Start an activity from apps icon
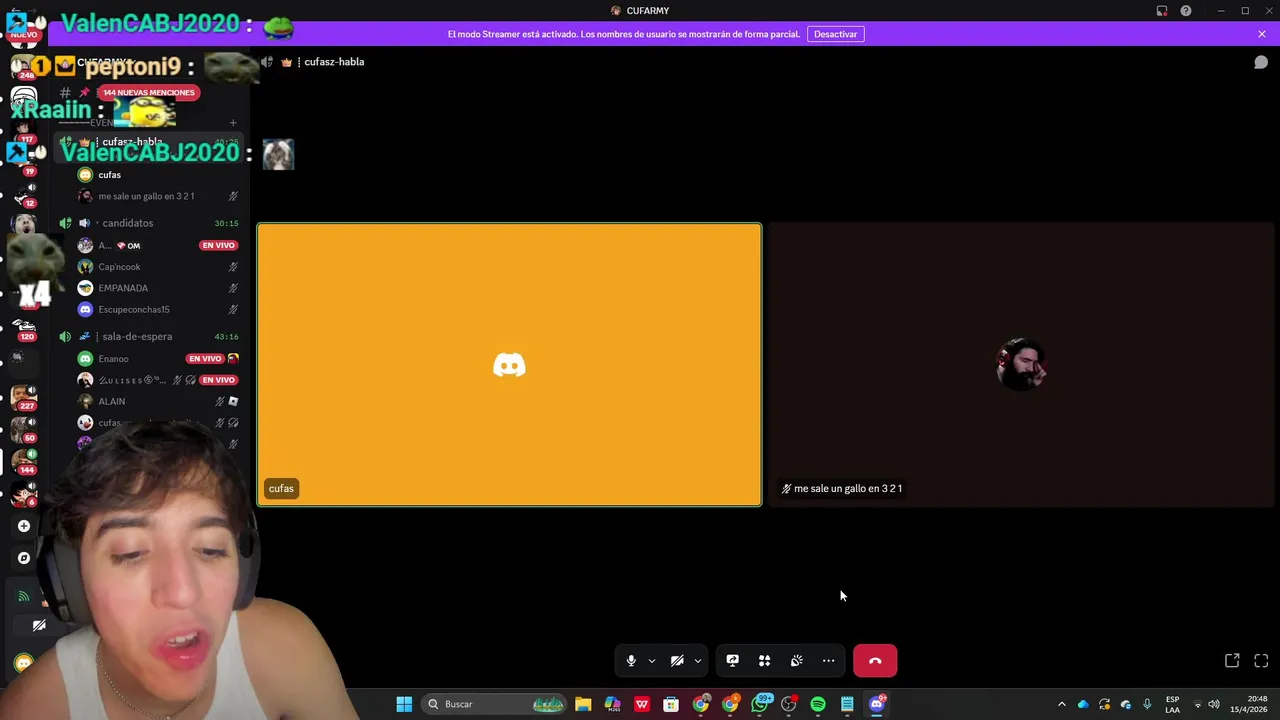1280x720 pixels. point(764,661)
